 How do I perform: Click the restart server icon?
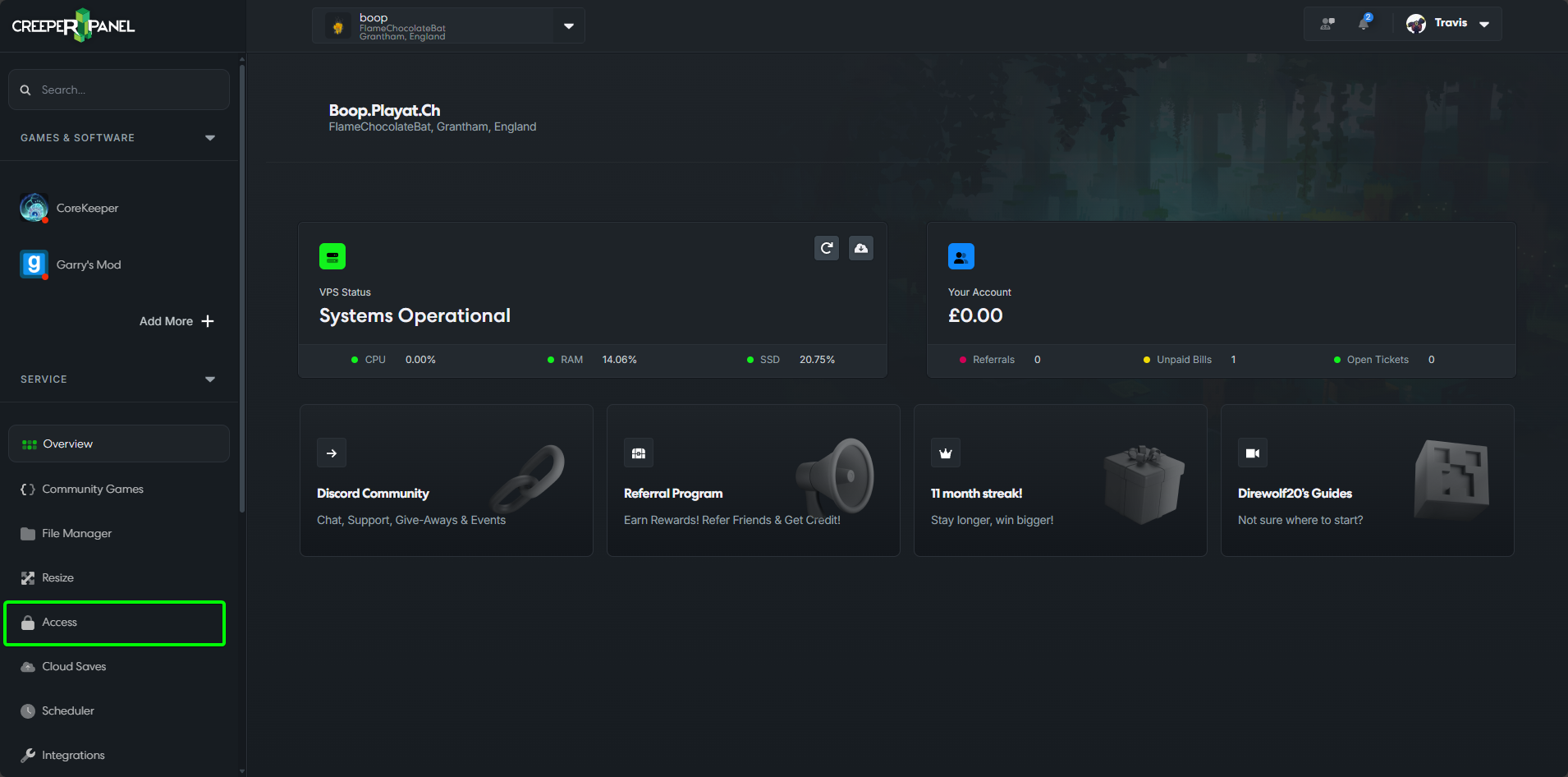(826, 247)
